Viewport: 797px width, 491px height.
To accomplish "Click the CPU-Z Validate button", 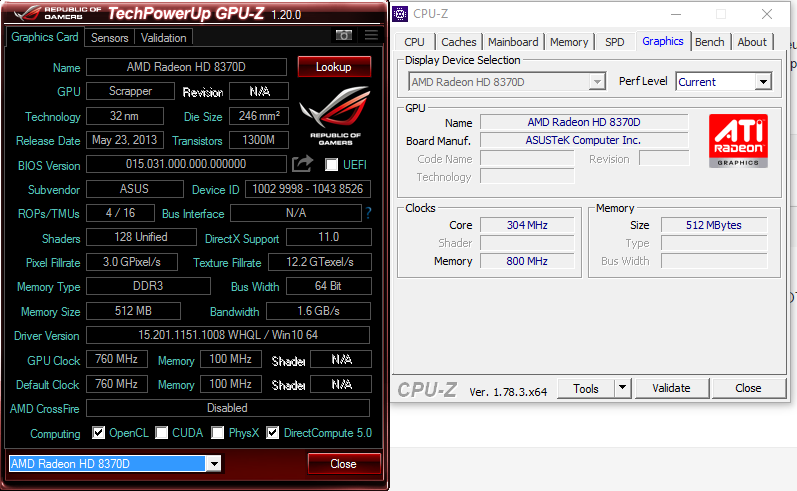I will 671,388.
